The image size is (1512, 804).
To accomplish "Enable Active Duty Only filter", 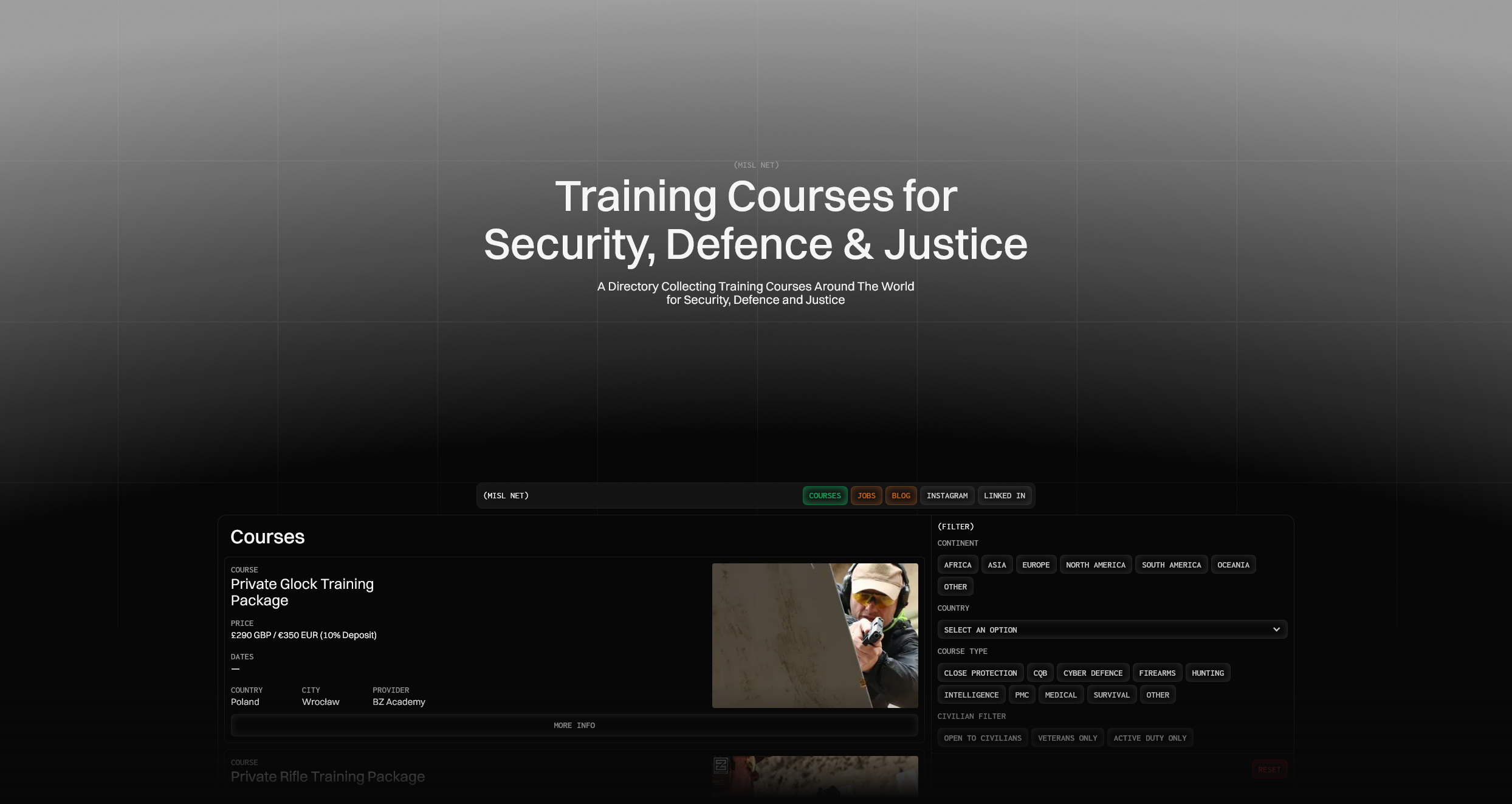I will [1150, 738].
